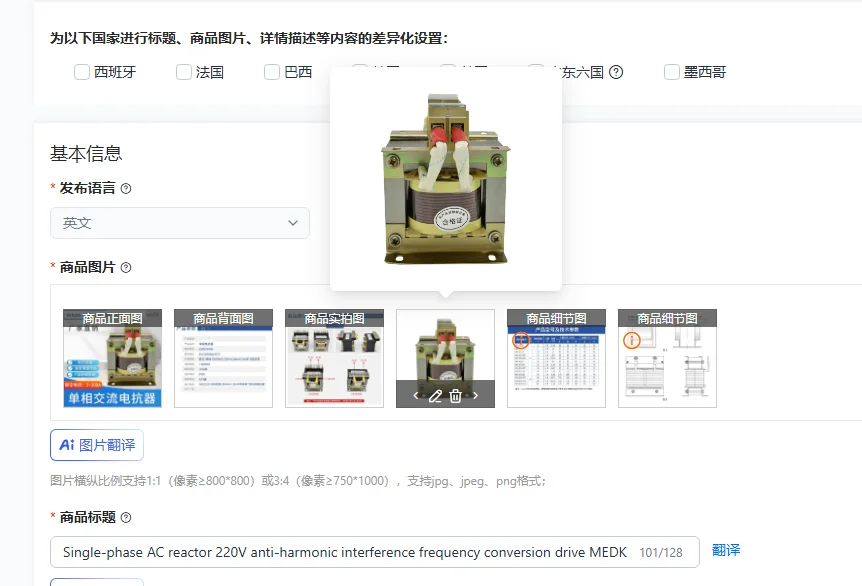Viewport: 862px width, 586px height.
Task: Click the 翻译 link next to title
Action: tap(726, 550)
